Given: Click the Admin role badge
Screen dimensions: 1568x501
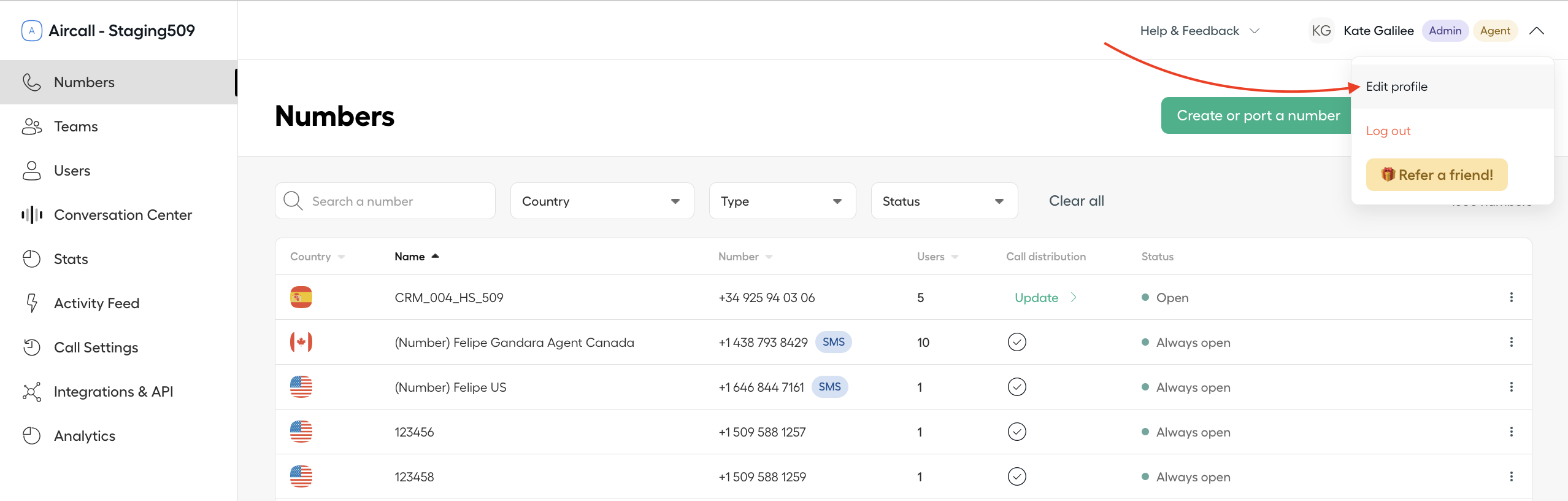Looking at the screenshot, I should tap(1445, 31).
